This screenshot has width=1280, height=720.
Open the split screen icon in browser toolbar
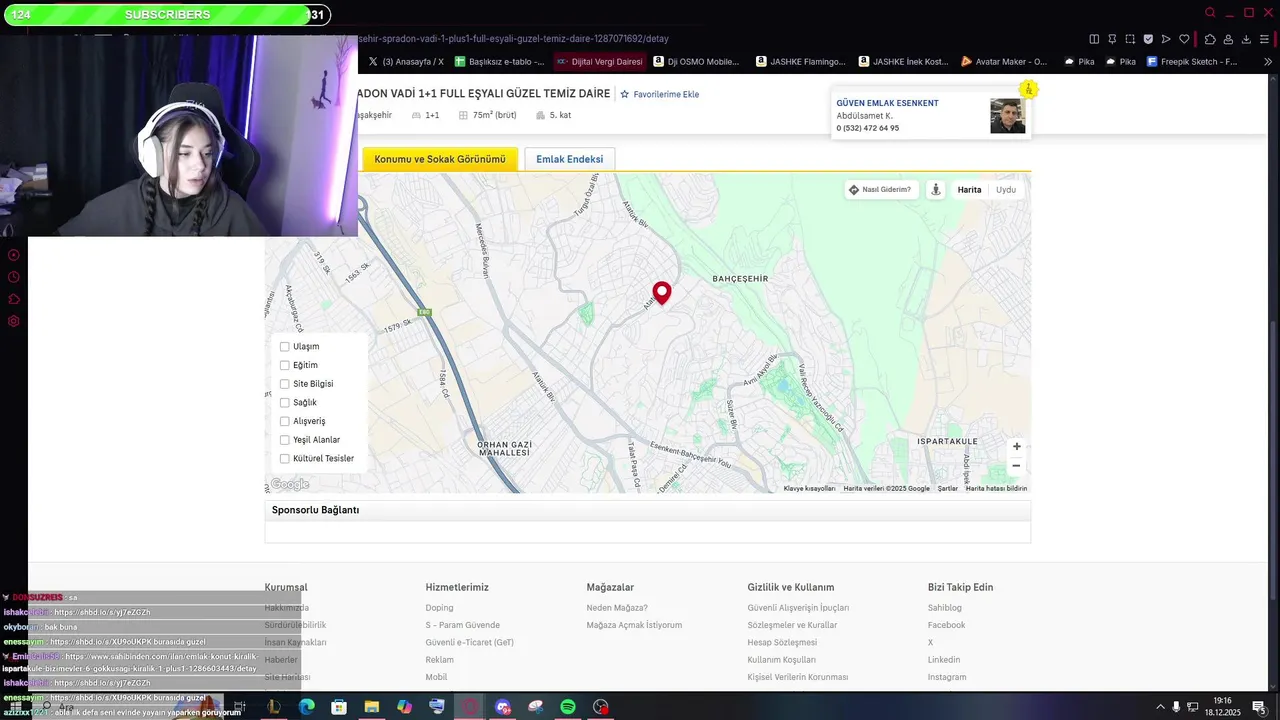[1094, 39]
